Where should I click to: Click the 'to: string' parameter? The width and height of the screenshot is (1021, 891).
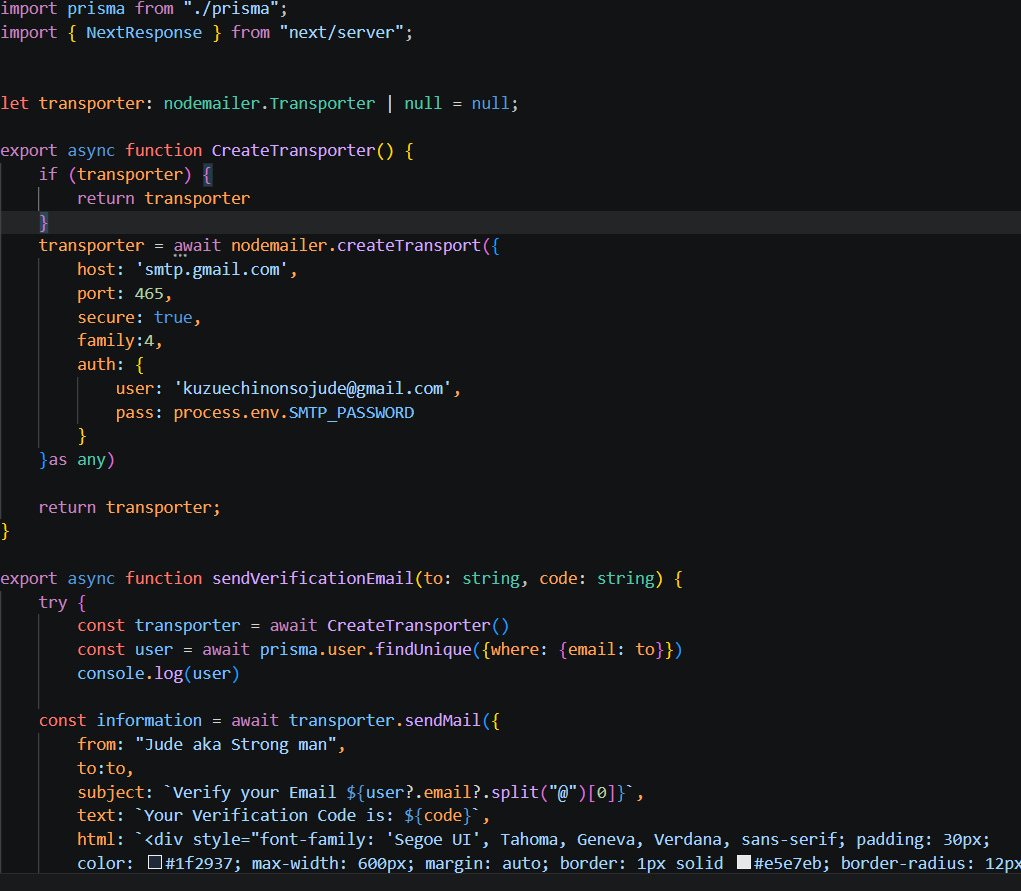tap(472, 578)
